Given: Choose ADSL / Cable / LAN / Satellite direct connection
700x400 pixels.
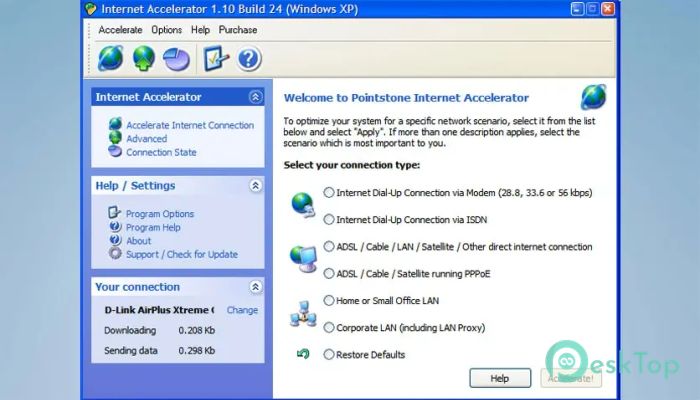Looking at the screenshot, I should click(329, 246).
